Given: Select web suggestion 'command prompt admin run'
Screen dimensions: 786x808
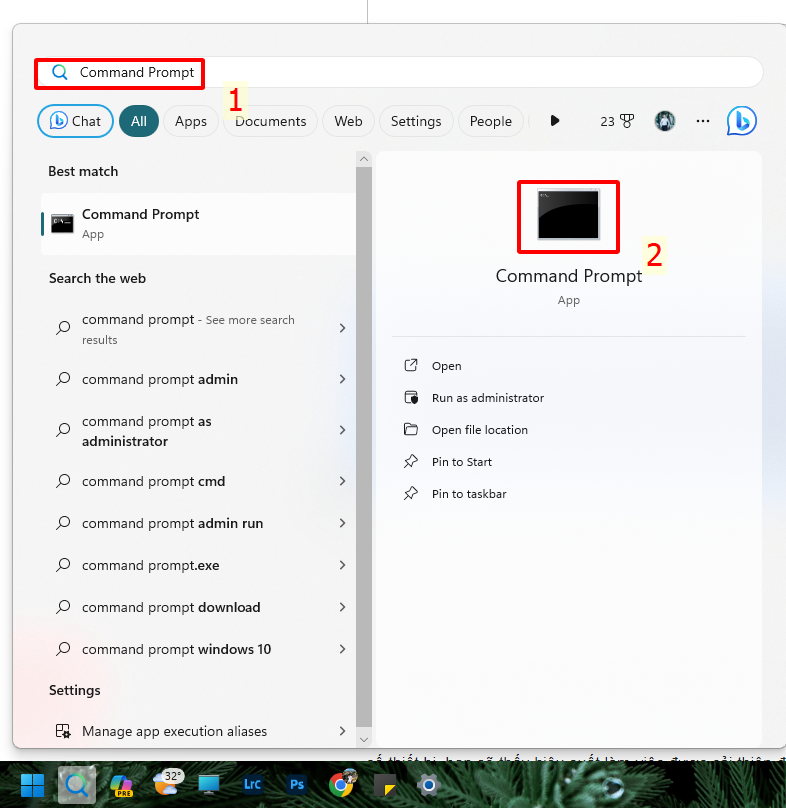Looking at the screenshot, I should coord(198,523).
